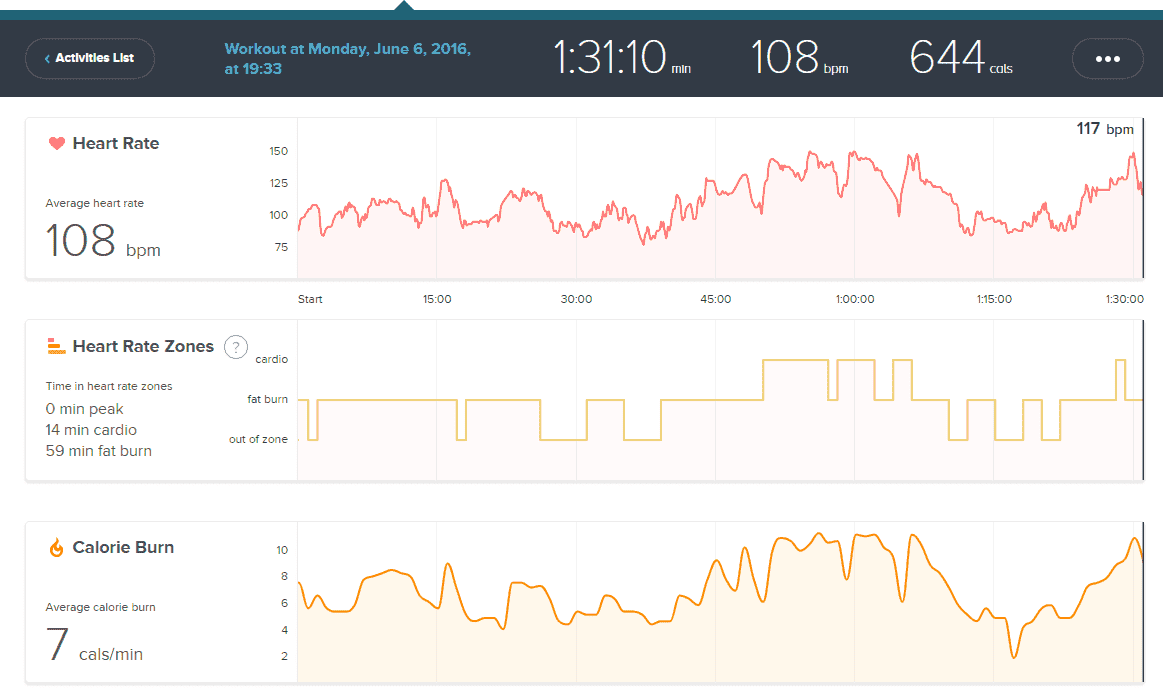This screenshot has width=1163, height=698.
Task: Click the 644 cals total in header
Action: [x=960, y=58]
